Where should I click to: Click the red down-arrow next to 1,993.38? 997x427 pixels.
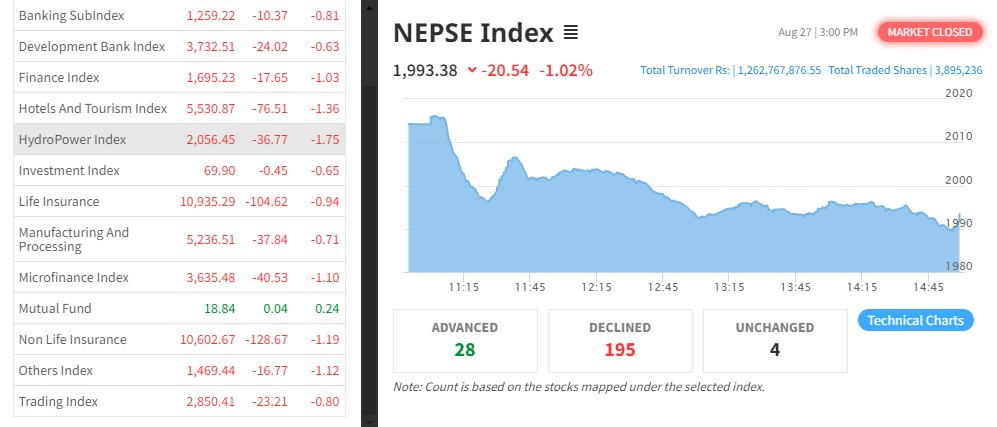coord(472,70)
